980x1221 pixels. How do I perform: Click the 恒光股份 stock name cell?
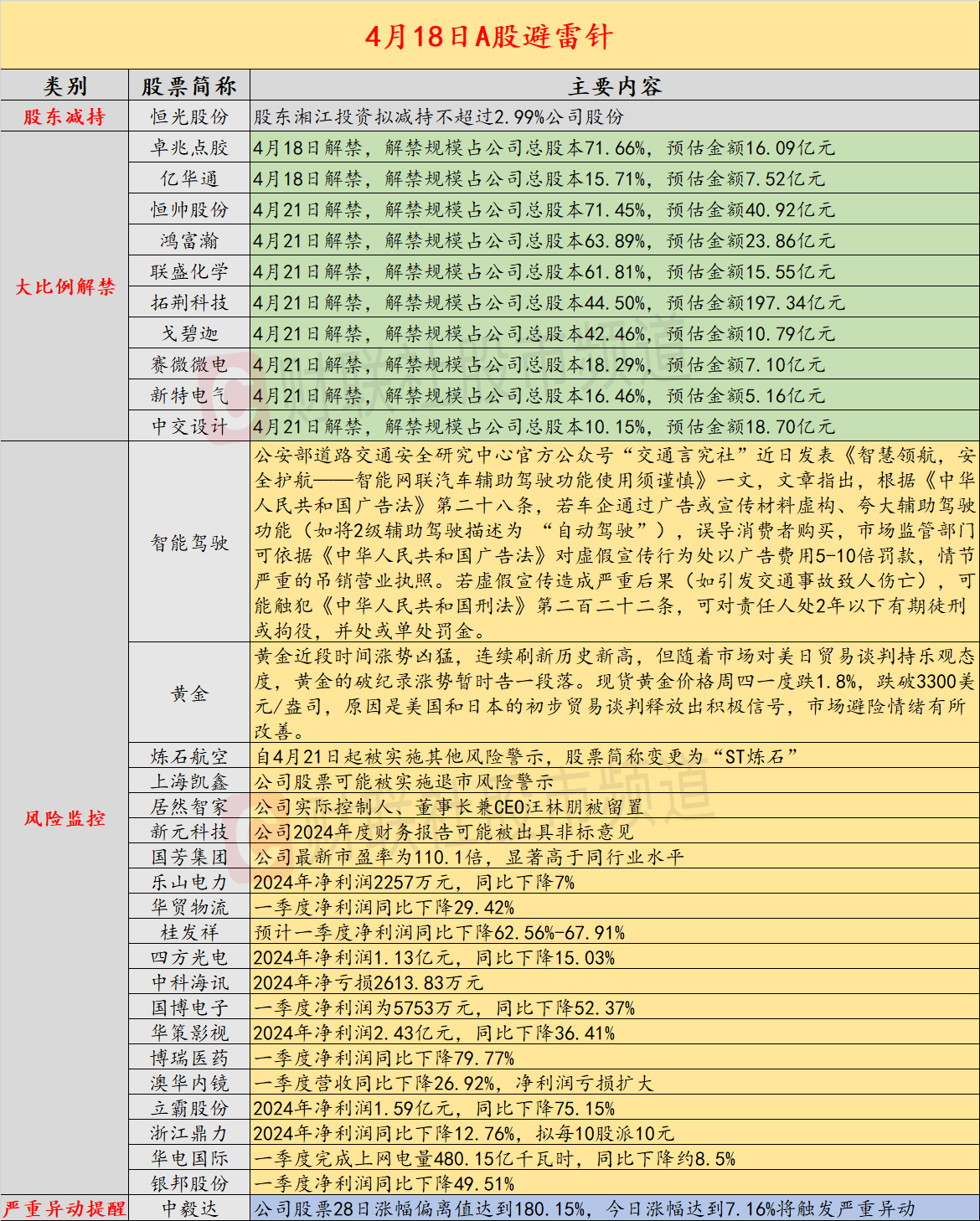(x=189, y=117)
